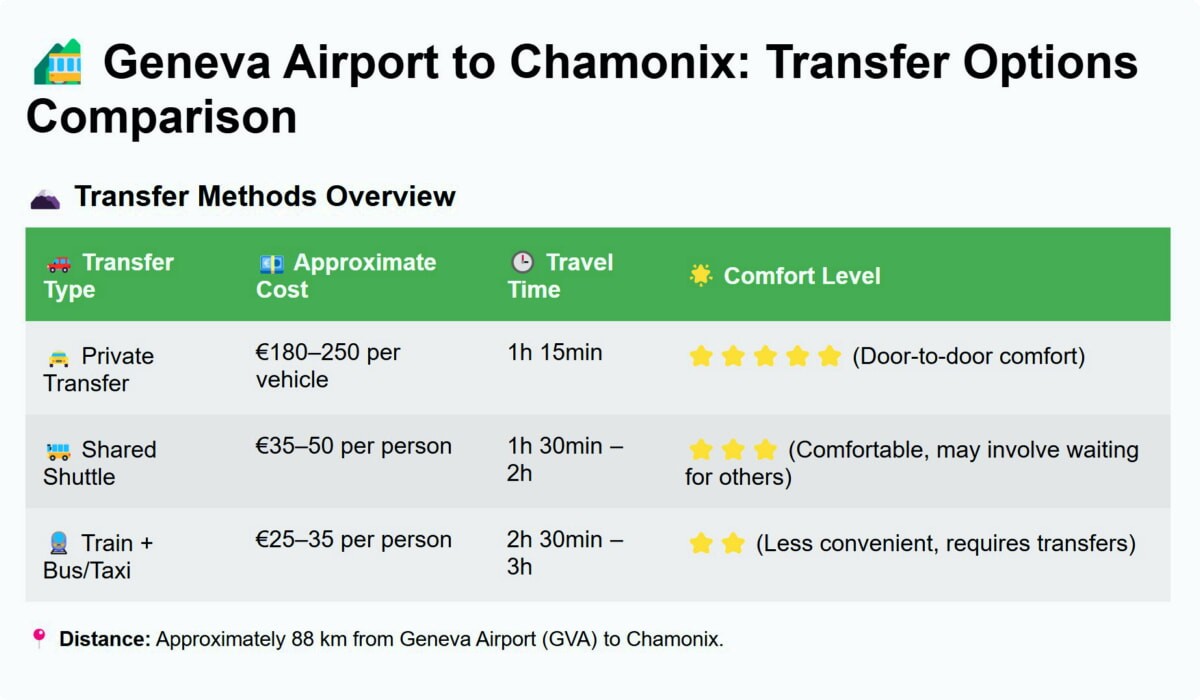Click the sun star icon beside Comfort Level
1200x700 pixels.
701,276
